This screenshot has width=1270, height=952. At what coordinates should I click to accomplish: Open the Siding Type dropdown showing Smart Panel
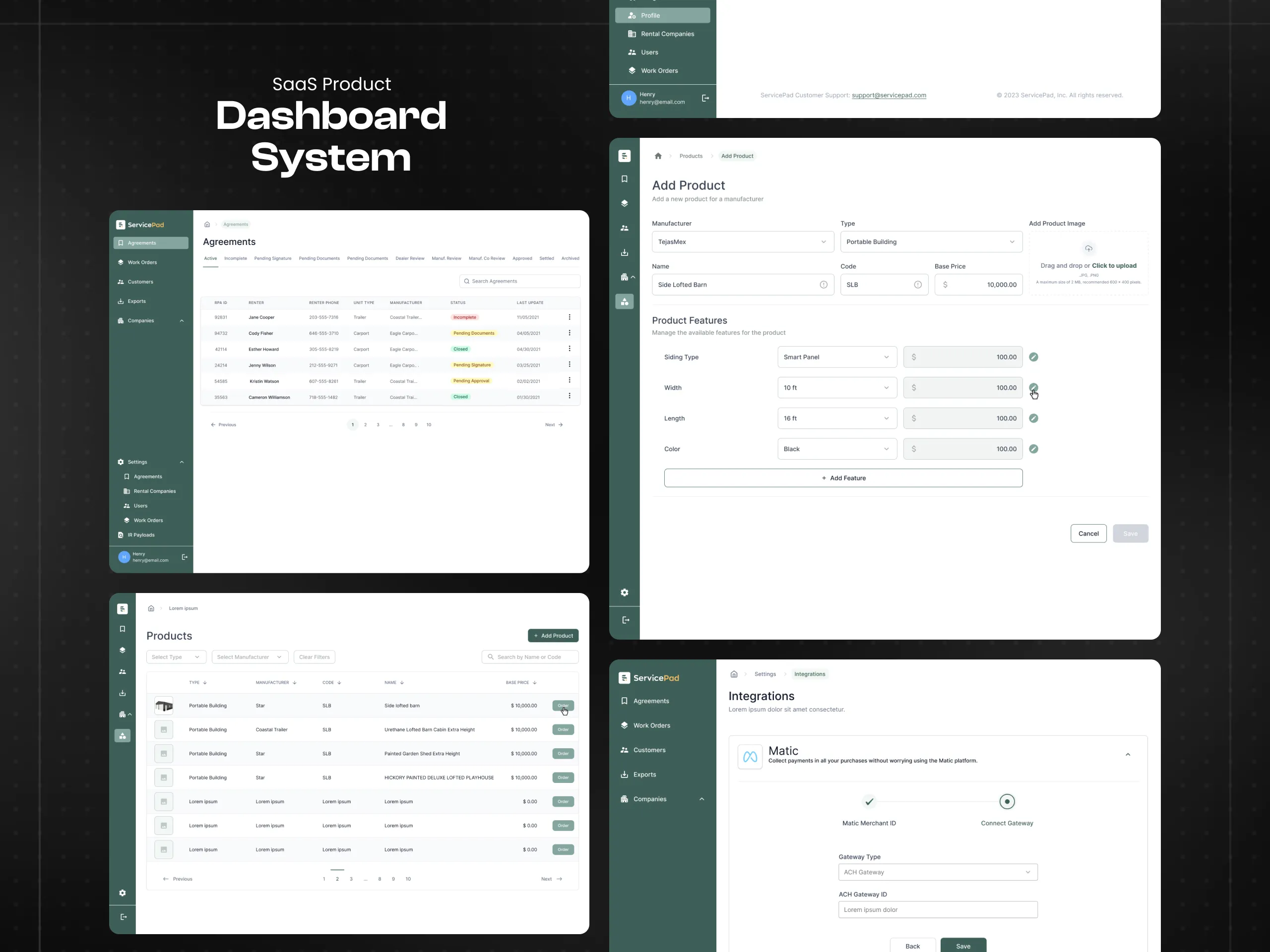[837, 357]
